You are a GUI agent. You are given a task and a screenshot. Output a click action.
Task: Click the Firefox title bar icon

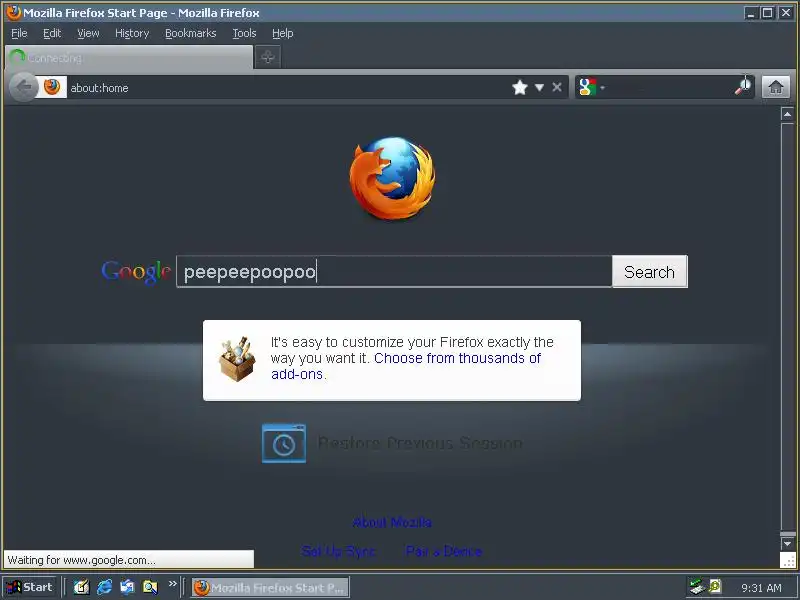pyautogui.click(x=14, y=12)
